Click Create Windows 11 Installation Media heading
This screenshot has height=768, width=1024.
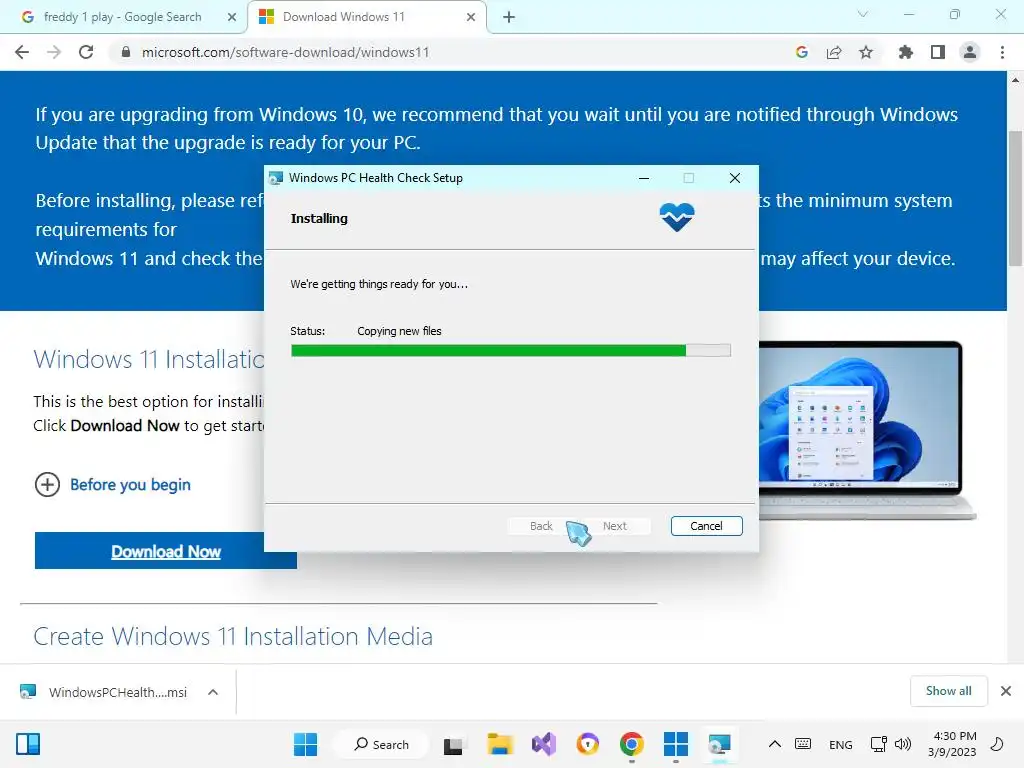(x=233, y=636)
